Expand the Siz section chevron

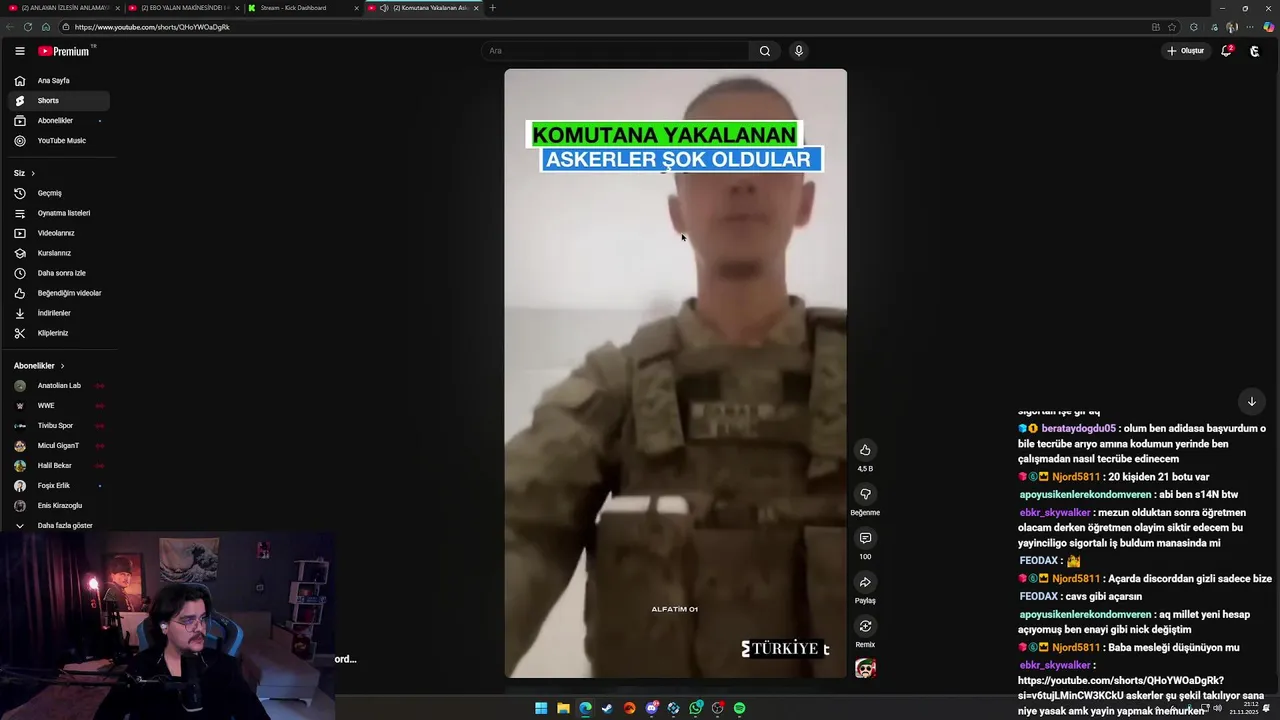click(32, 173)
